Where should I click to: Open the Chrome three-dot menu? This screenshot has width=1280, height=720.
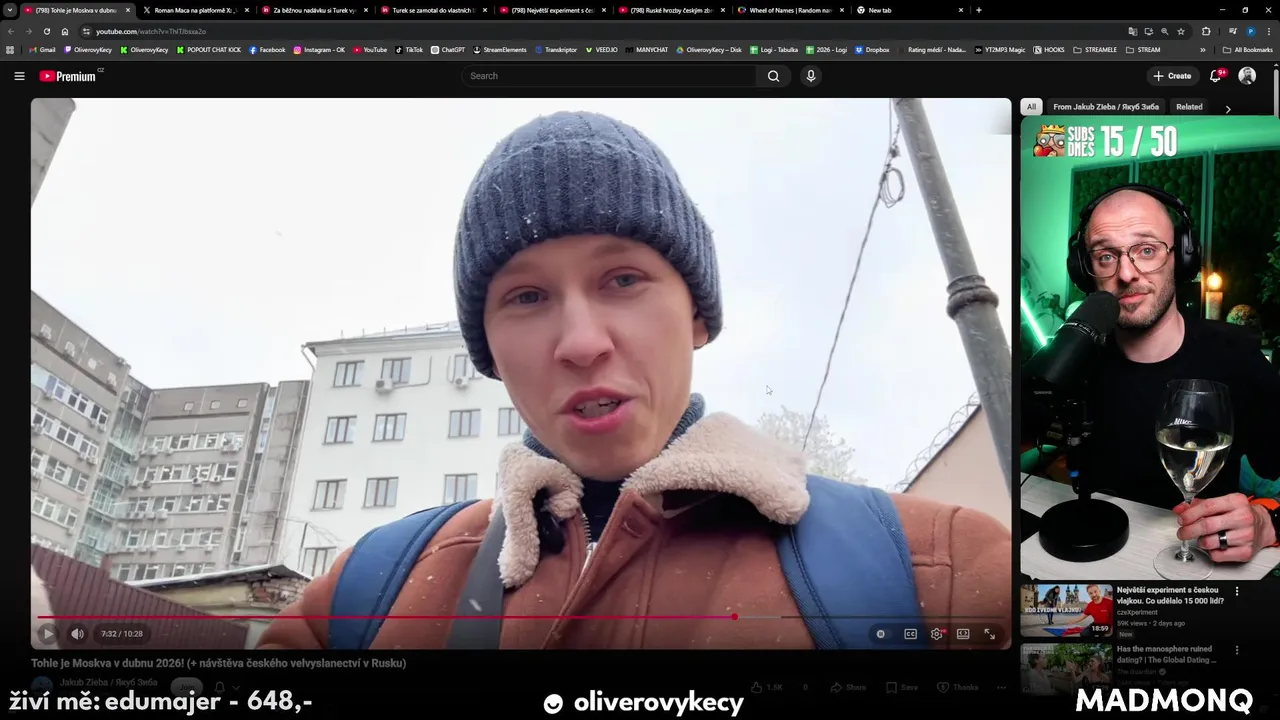(x=1269, y=32)
